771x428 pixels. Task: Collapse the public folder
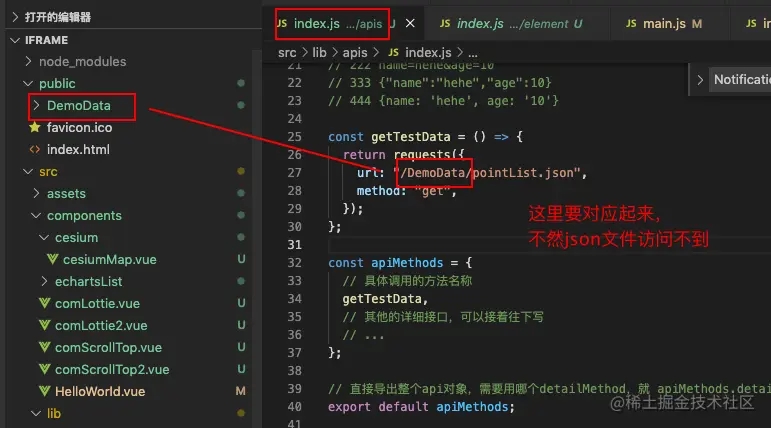(x=28, y=84)
